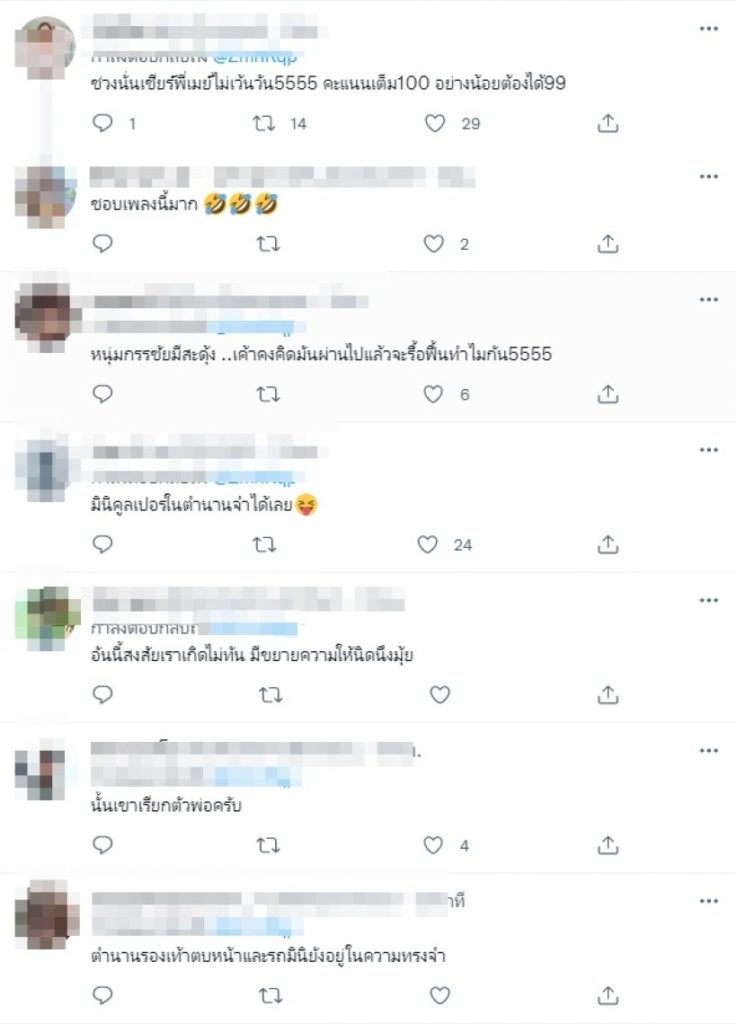The image size is (737, 1024).
Task: Retweet the tweet with three laughing emojis
Action: [x=268, y=244]
